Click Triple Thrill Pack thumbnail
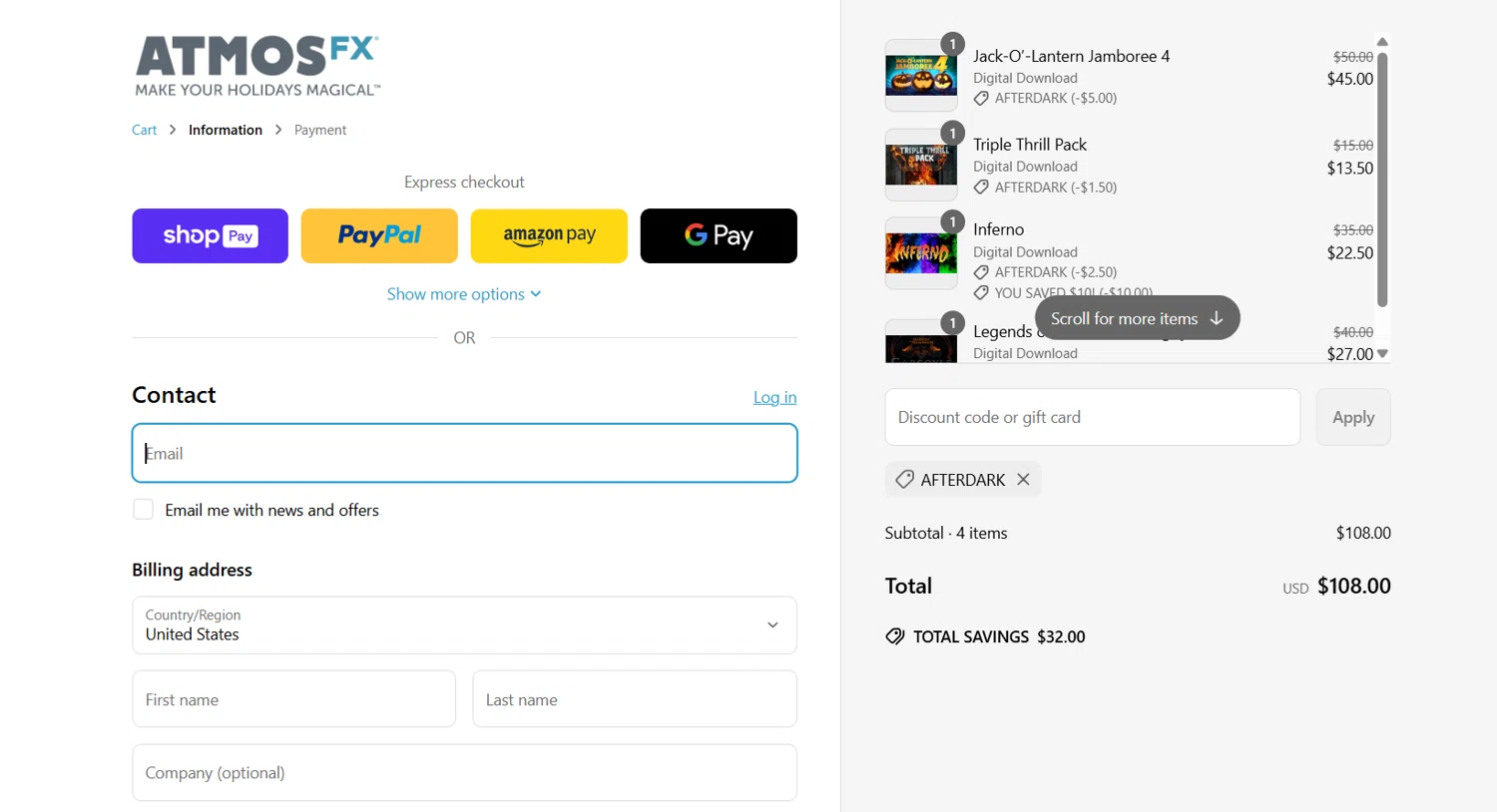This screenshot has width=1497, height=812. pyautogui.click(x=921, y=164)
